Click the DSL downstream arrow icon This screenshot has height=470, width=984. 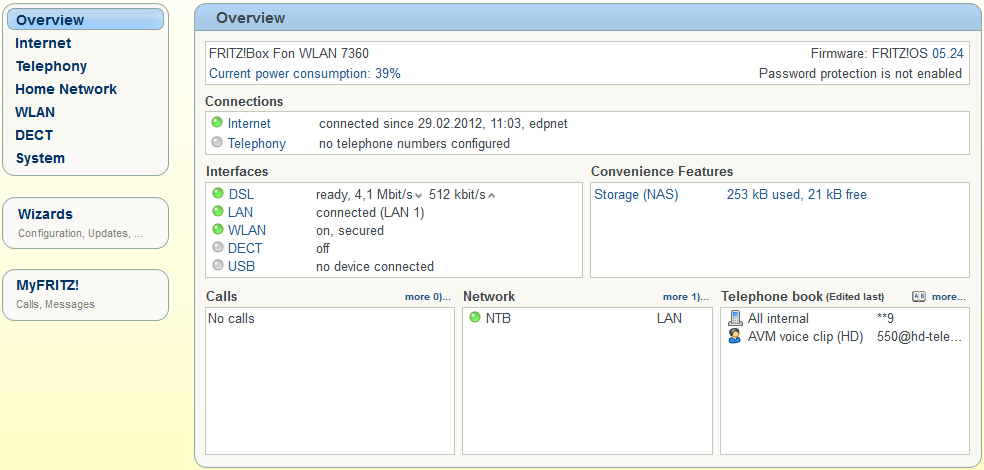[419, 196]
